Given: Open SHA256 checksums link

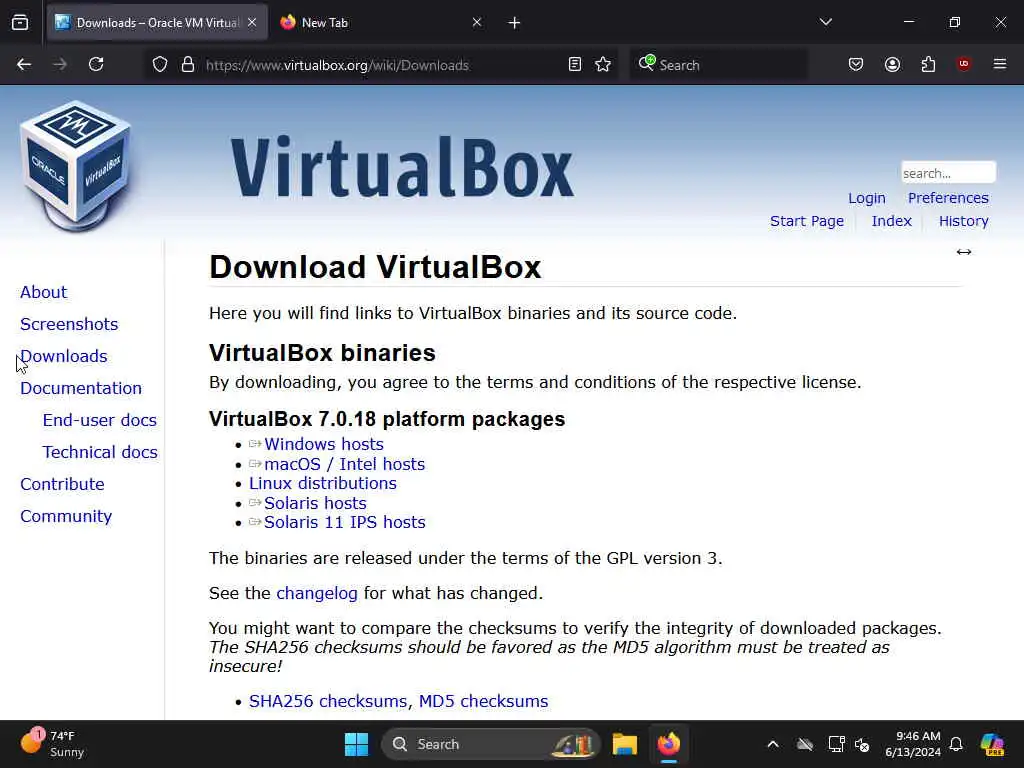Looking at the screenshot, I should point(328,701).
